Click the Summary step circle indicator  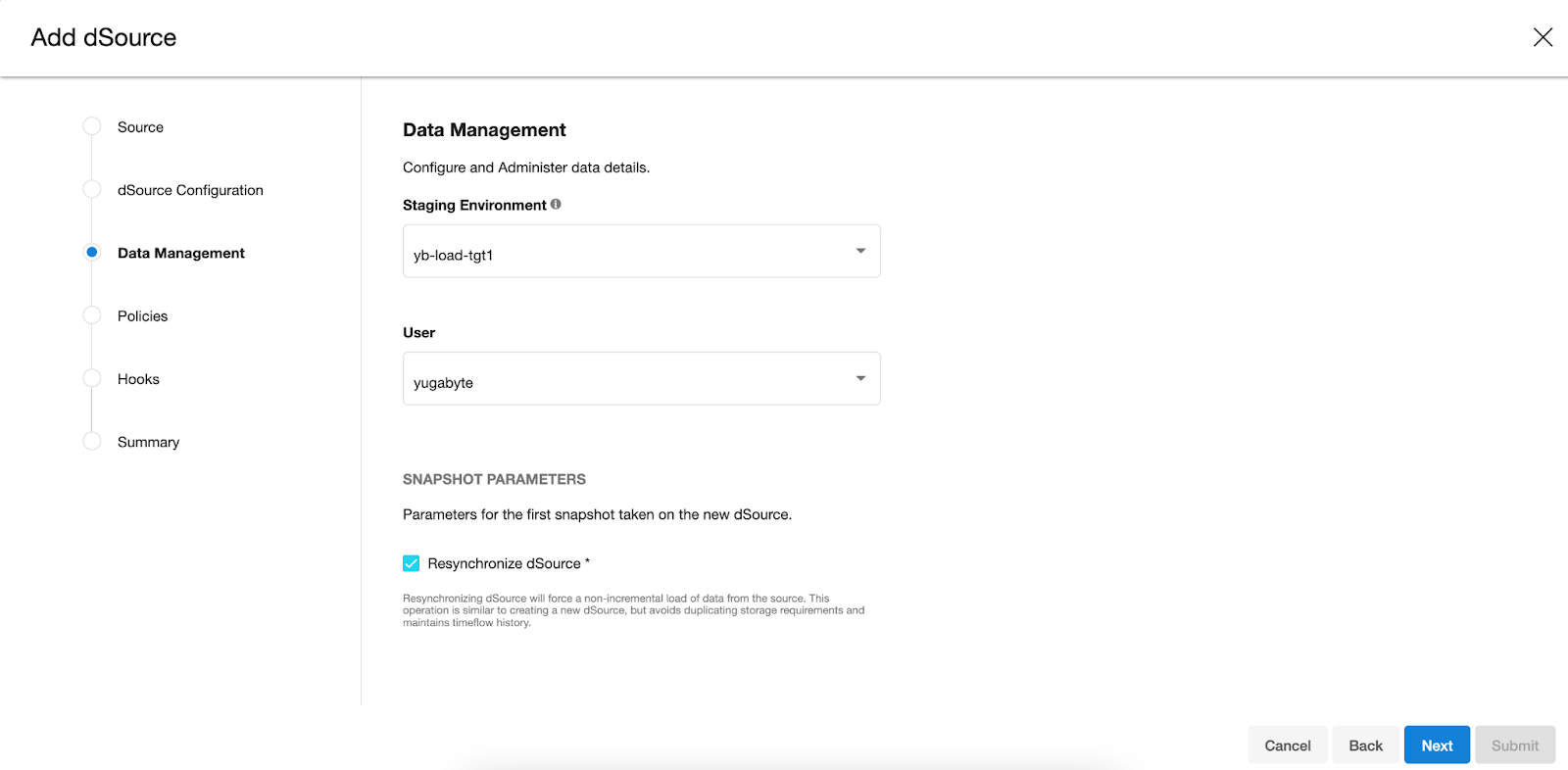[x=92, y=441]
